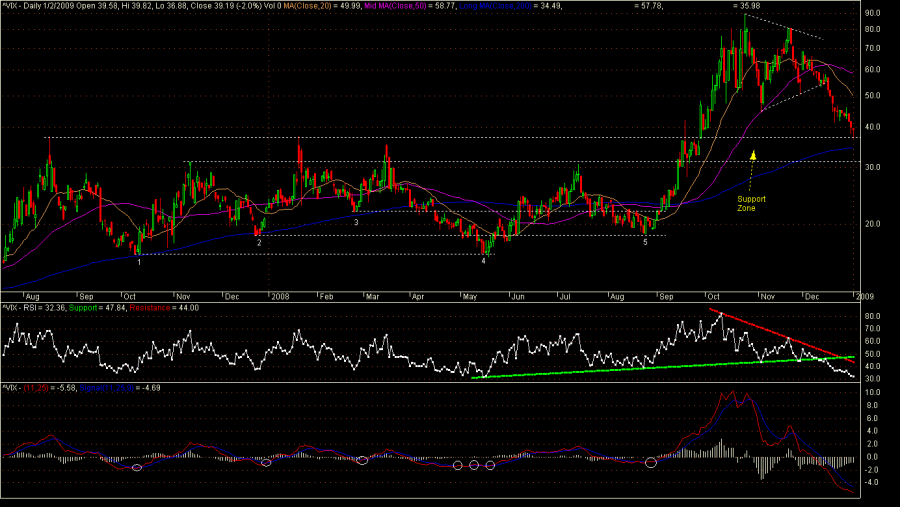Click the Apr month label on time axis

[418, 297]
